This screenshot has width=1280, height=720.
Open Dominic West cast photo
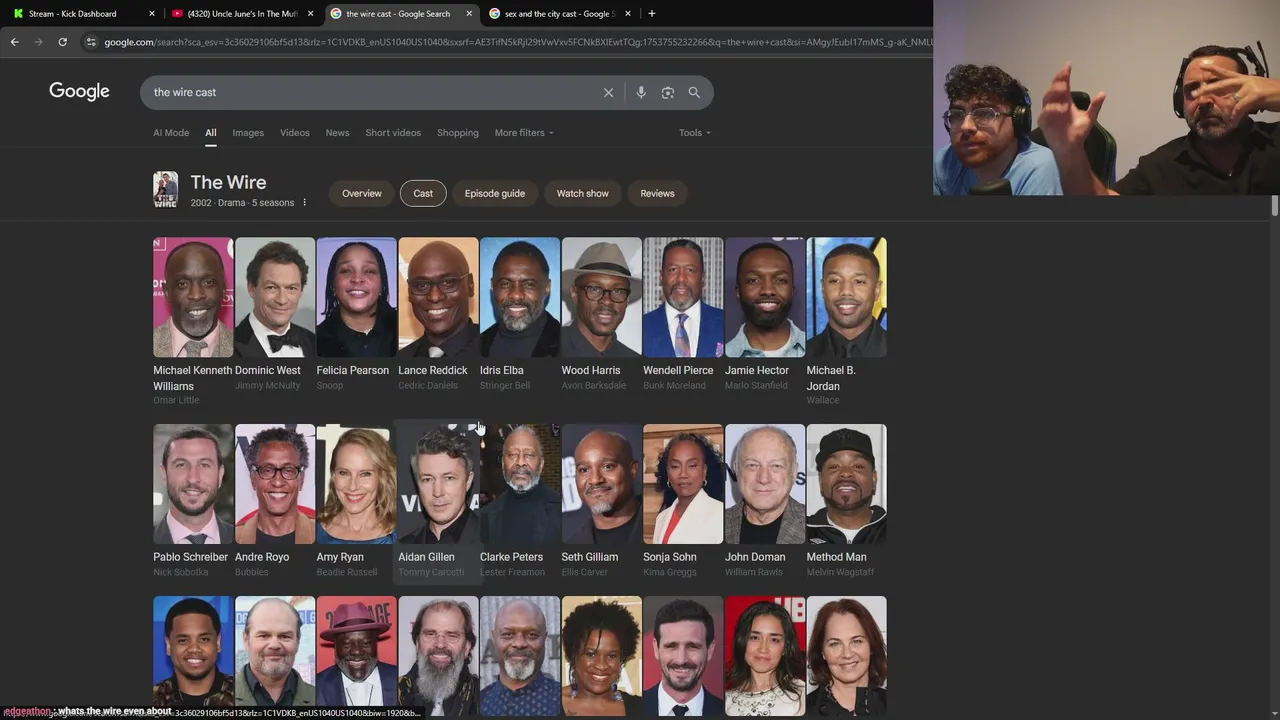point(275,297)
